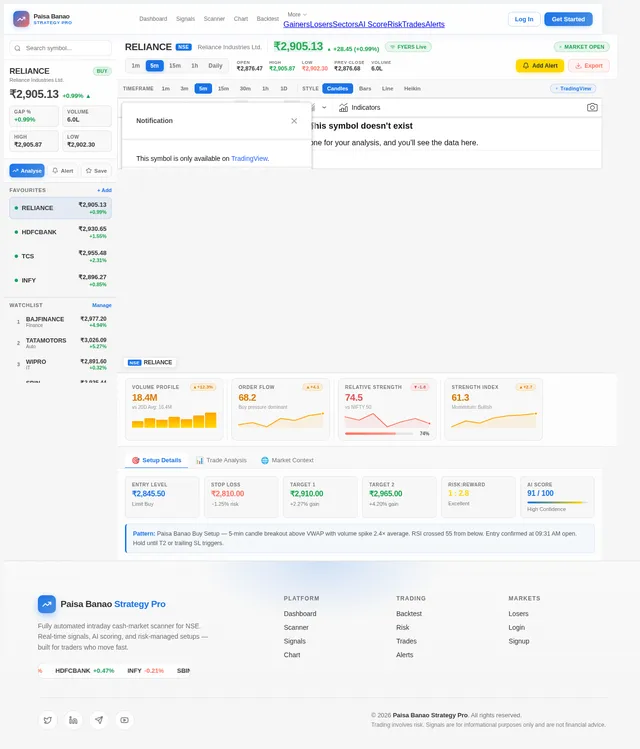Select the Daily interval in header
The width and height of the screenshot is (640, 749).
coord(215,65)
